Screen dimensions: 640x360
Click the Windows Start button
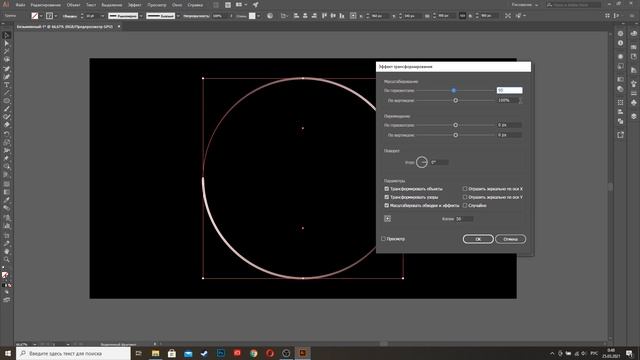coord(8,353)
